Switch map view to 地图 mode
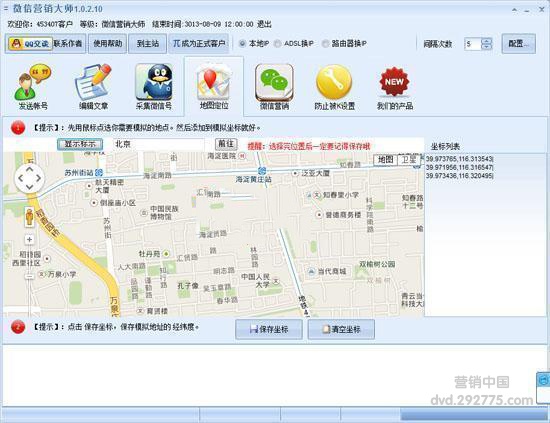Image resolution: width=550 pixels, height=423 pixels. click(385, 160)
